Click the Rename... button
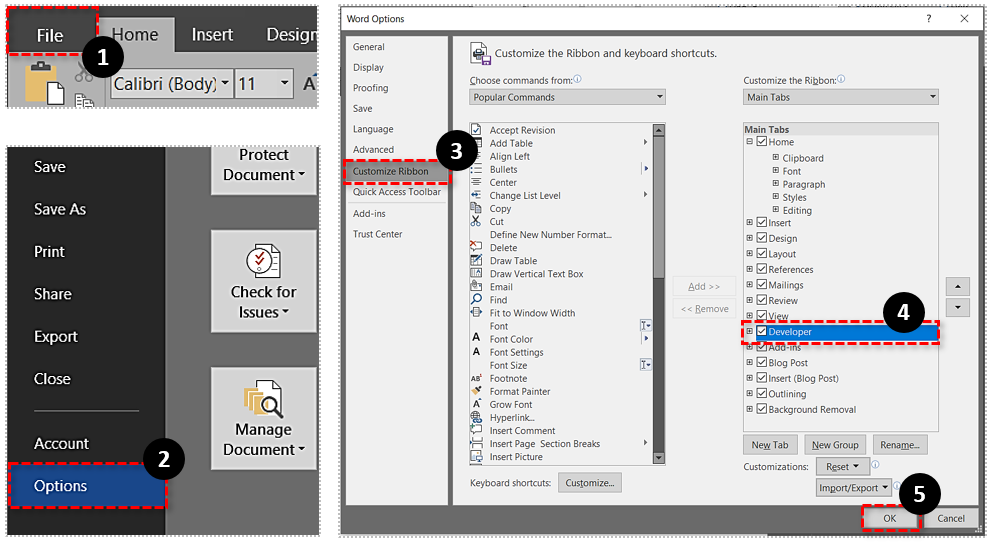987x544 pixels. 900,445
